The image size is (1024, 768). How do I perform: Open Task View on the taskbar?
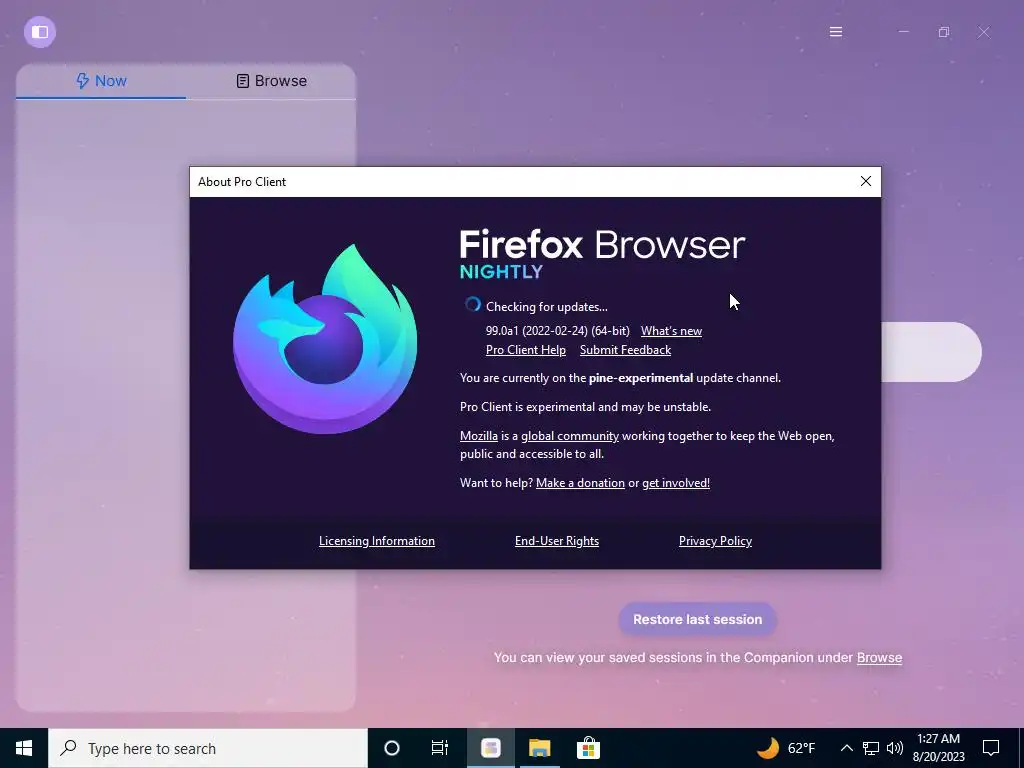(440, 748)
